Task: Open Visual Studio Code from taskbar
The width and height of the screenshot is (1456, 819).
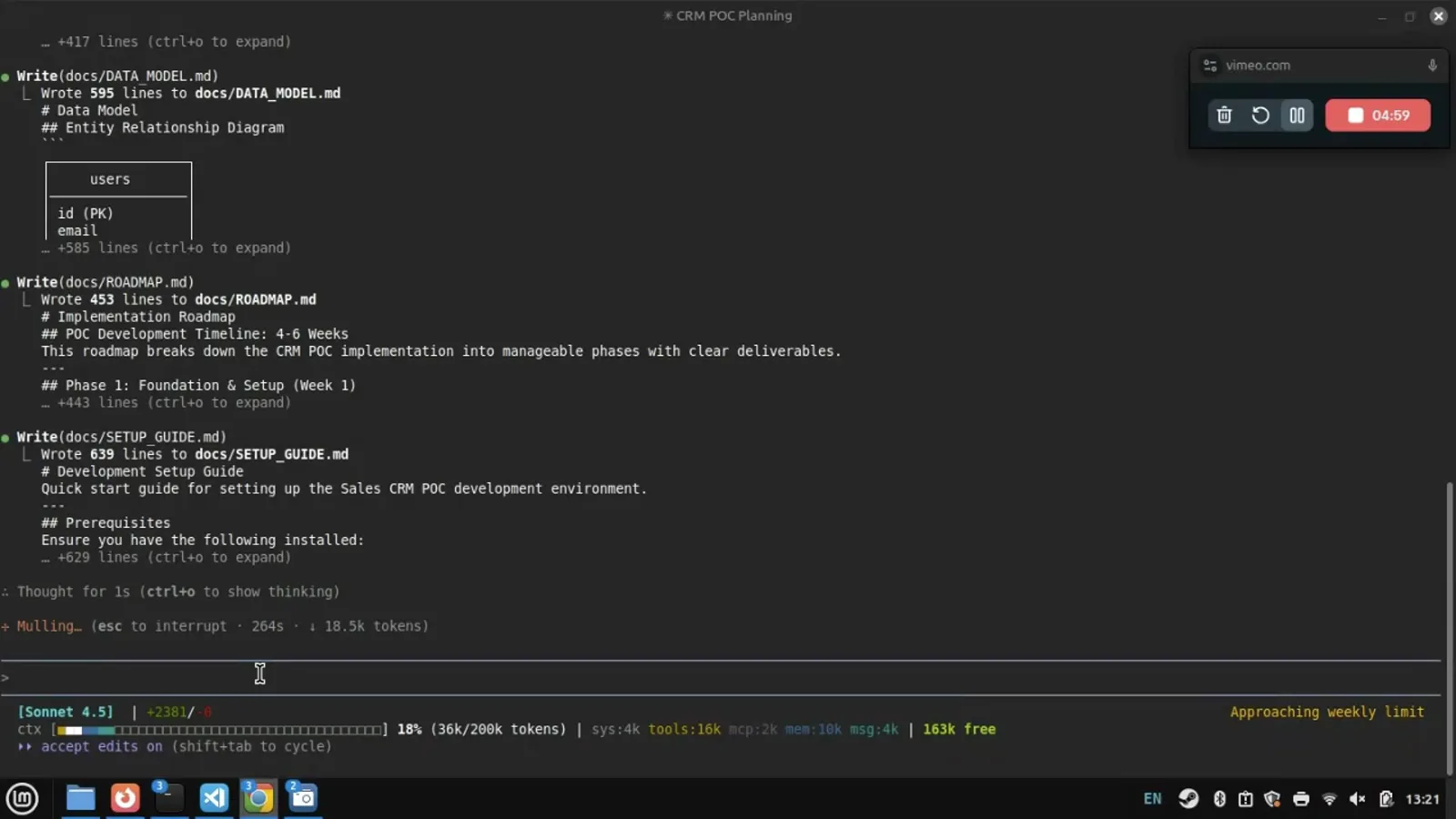Action: [x=214, y=798]
